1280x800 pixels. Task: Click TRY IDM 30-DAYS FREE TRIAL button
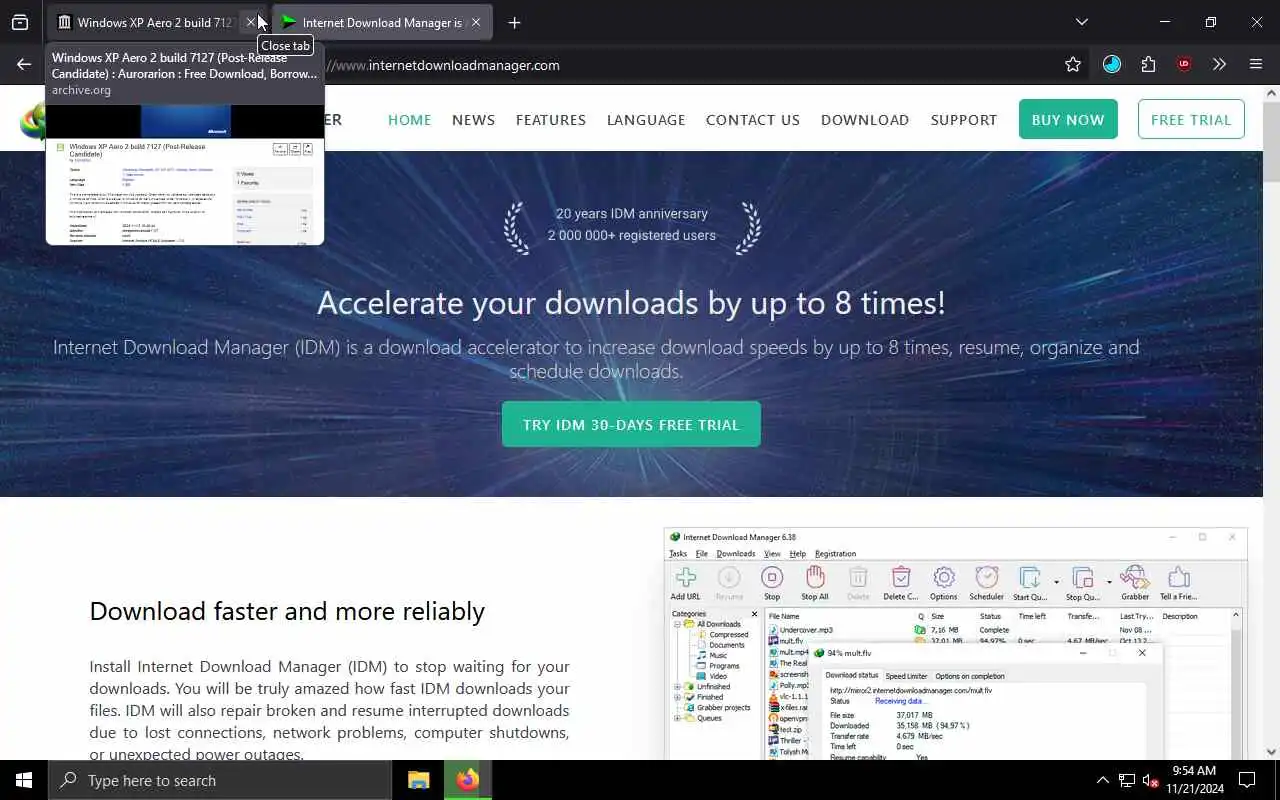point(631,424)
